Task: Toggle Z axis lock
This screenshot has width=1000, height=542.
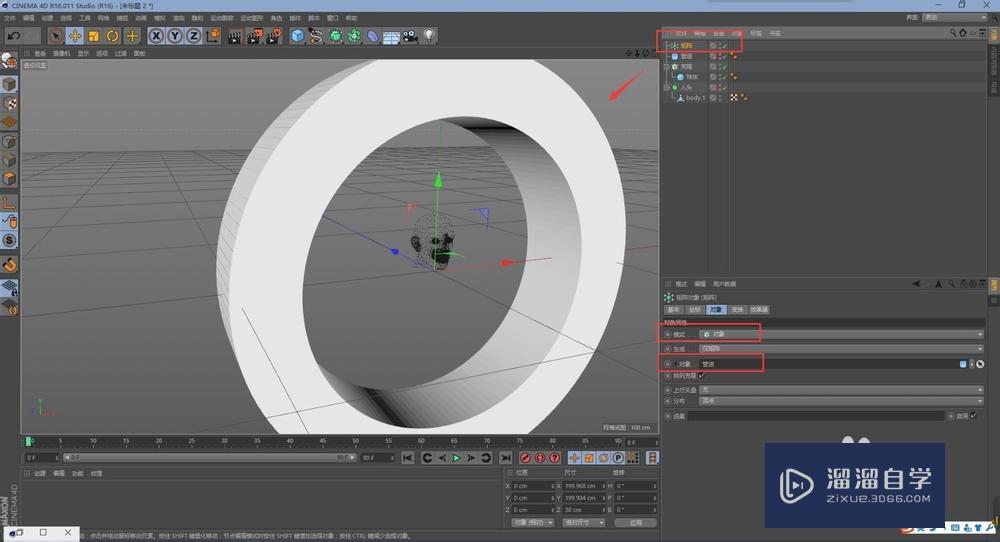Action: tap(193, 36)
